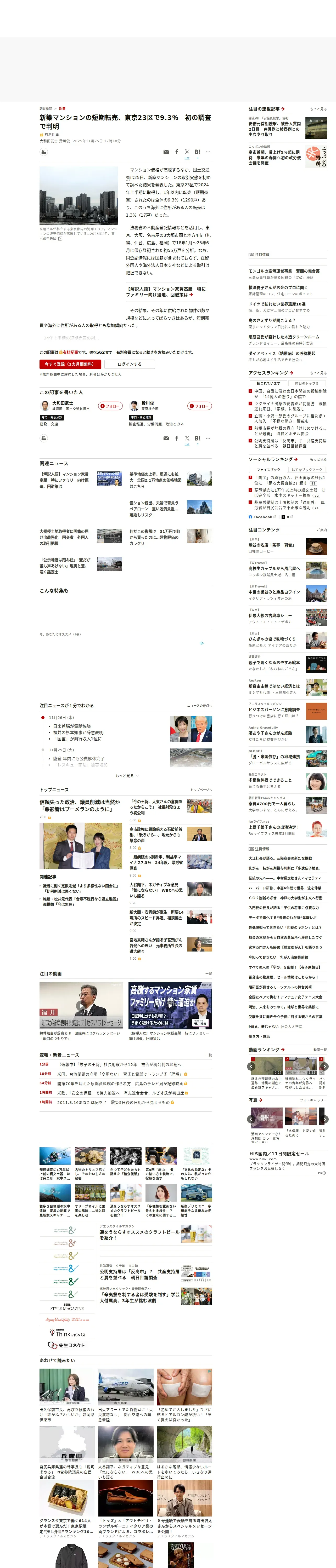Image resolution: width=336 pixels, height=1568 pixels.
Task: Open 先生コネクト logo link
Action: [x=67, y=1345]
